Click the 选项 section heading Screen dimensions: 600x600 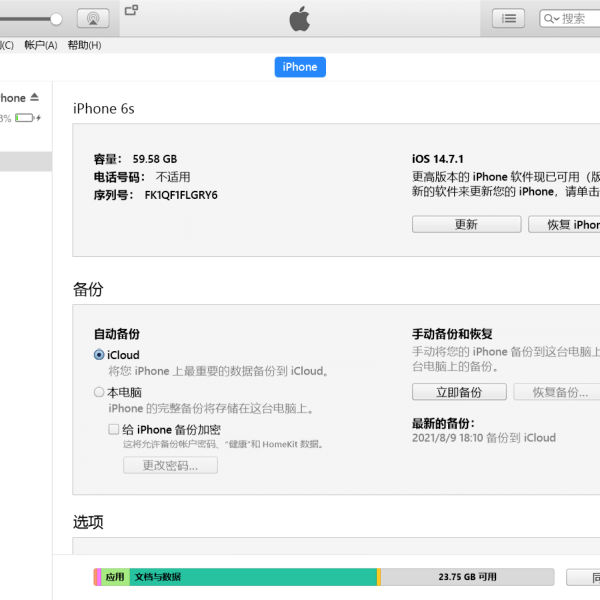[x=88, y=522]
